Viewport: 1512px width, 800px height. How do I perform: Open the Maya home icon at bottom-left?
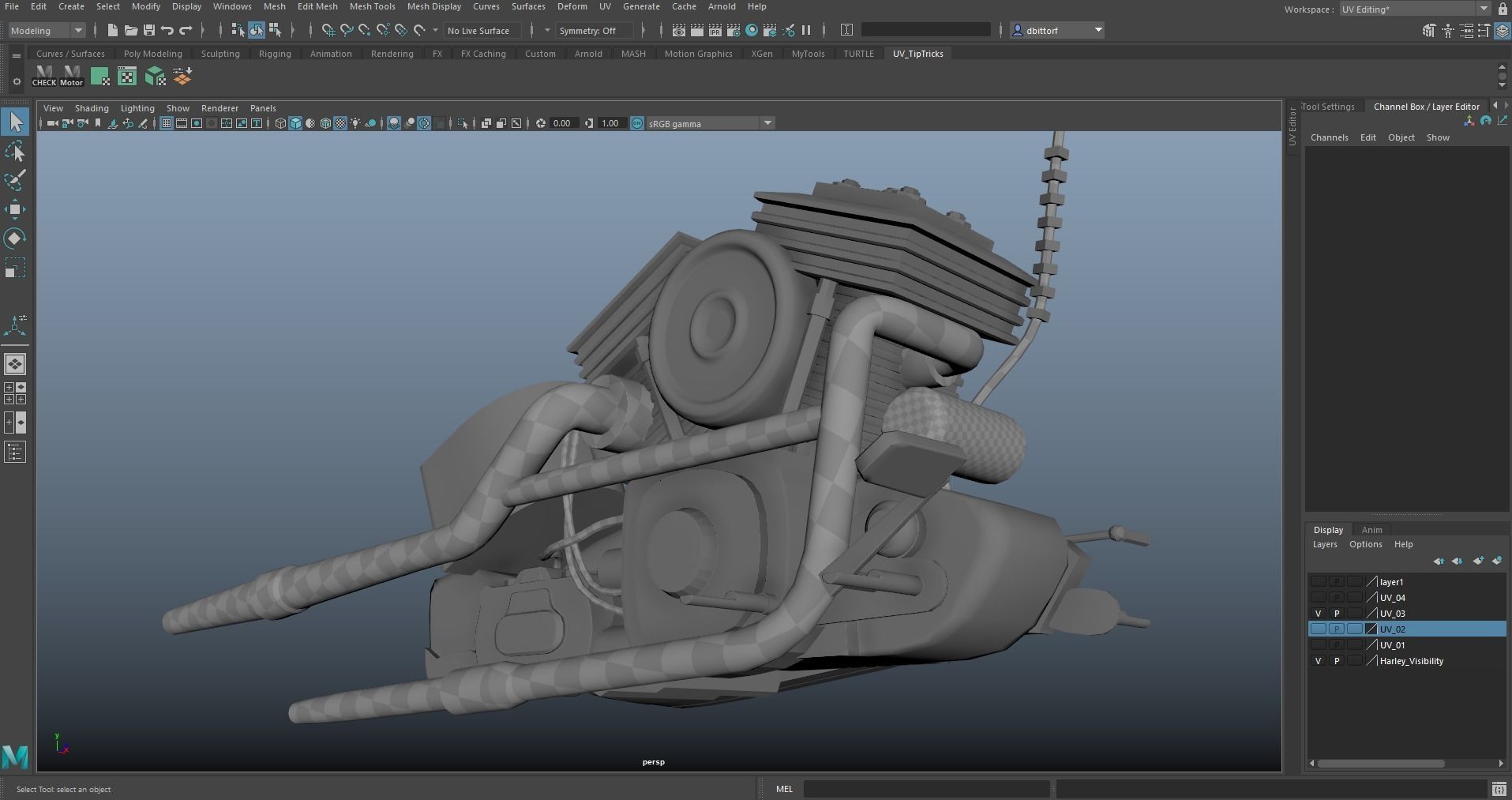point(15,757)
